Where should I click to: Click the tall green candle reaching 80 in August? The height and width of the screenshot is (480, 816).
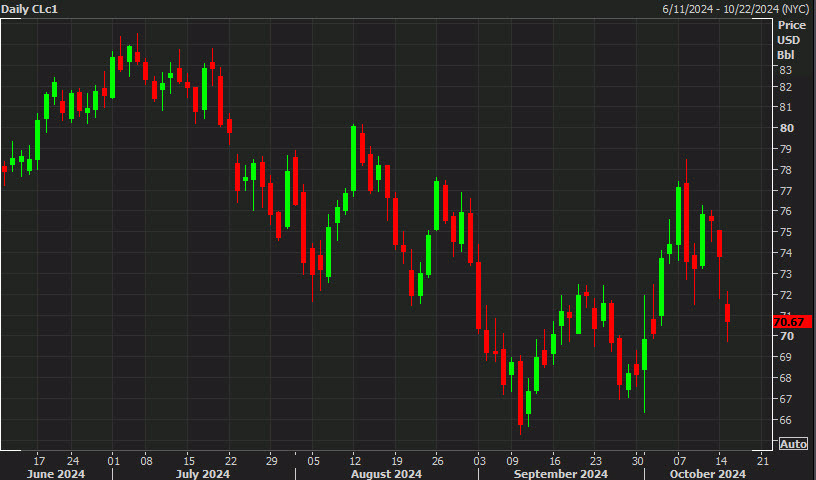coord(353,159)
